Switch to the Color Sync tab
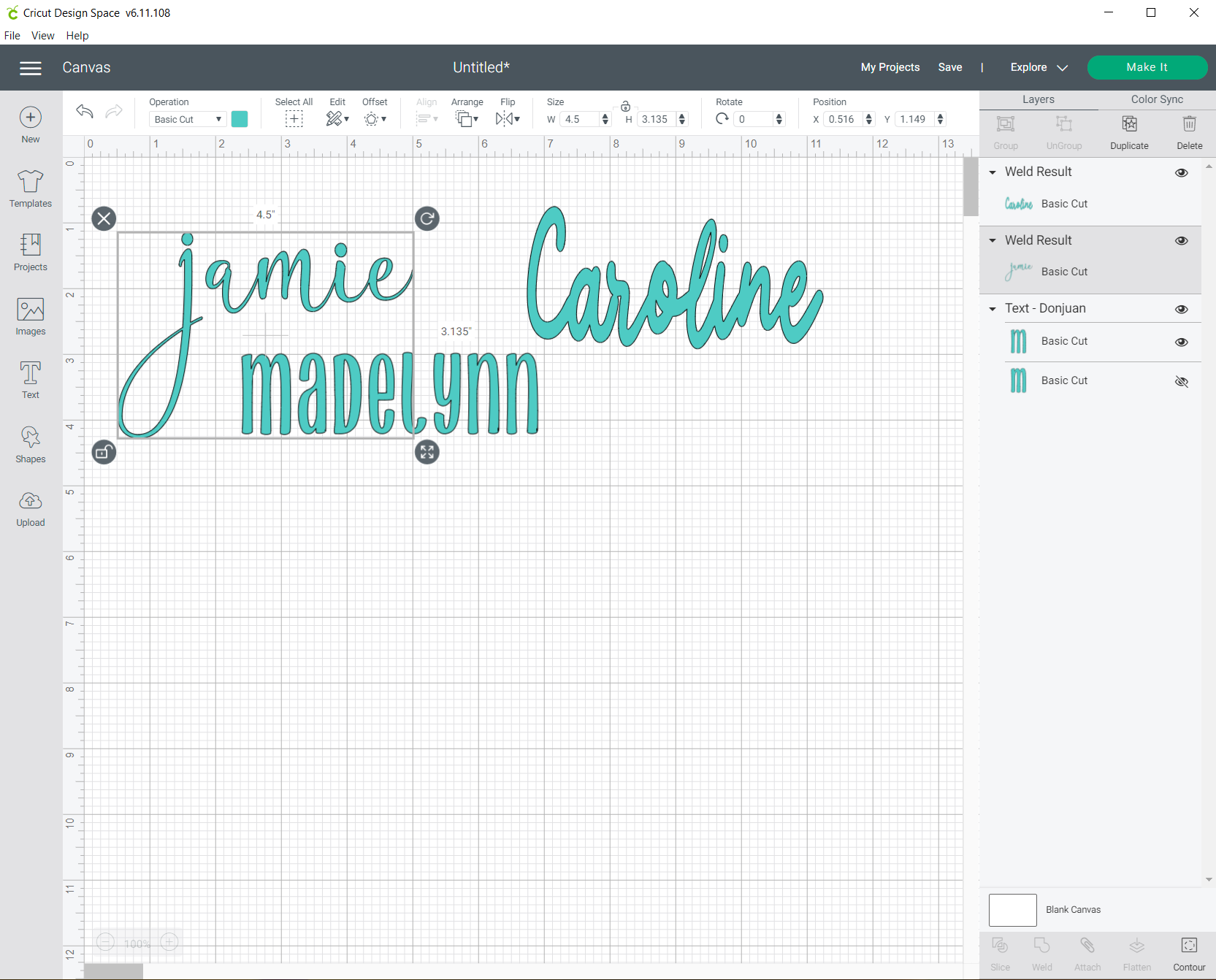The height and width of the screenshot is (980, 1216). [1157, 99]
